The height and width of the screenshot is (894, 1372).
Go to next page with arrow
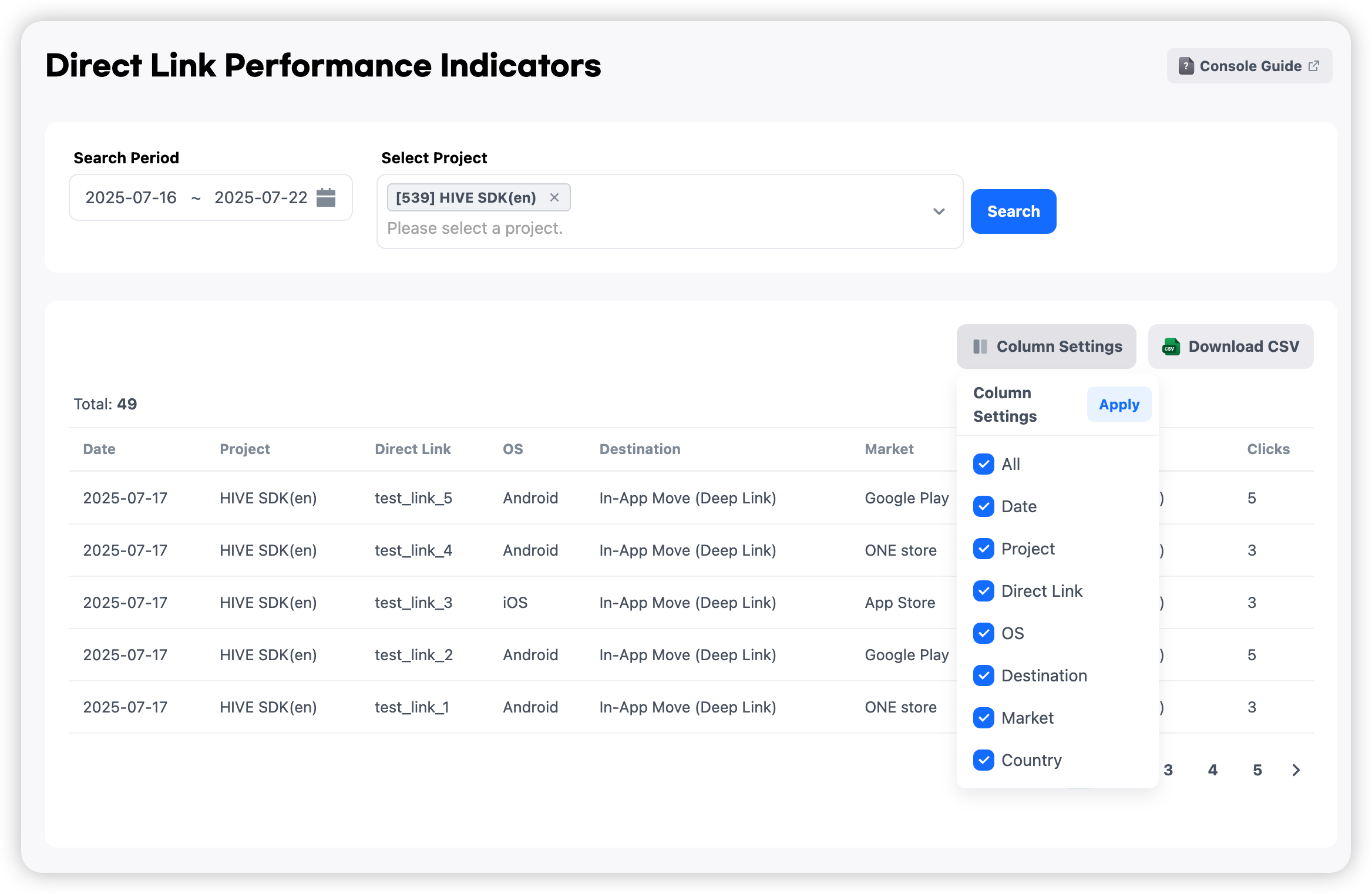point(1296,770)
